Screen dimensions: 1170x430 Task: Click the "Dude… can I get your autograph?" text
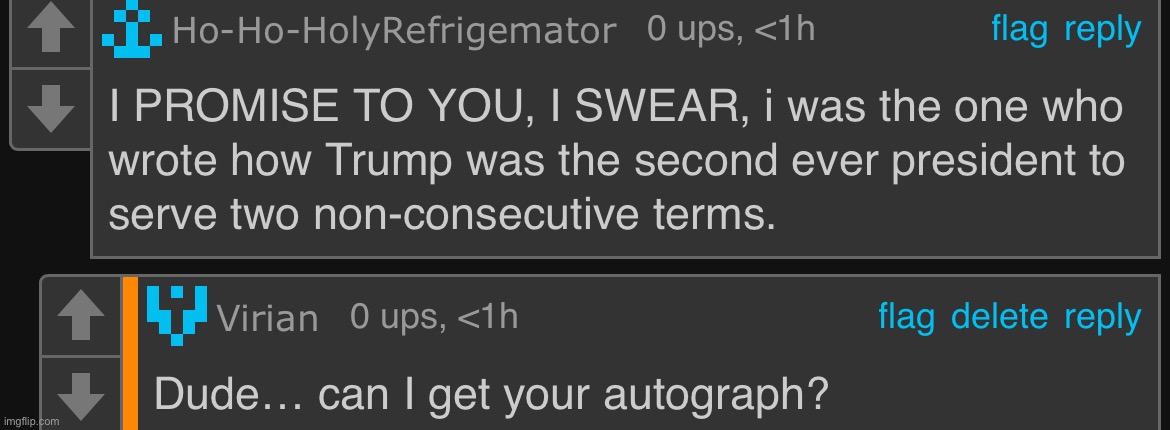491,395
